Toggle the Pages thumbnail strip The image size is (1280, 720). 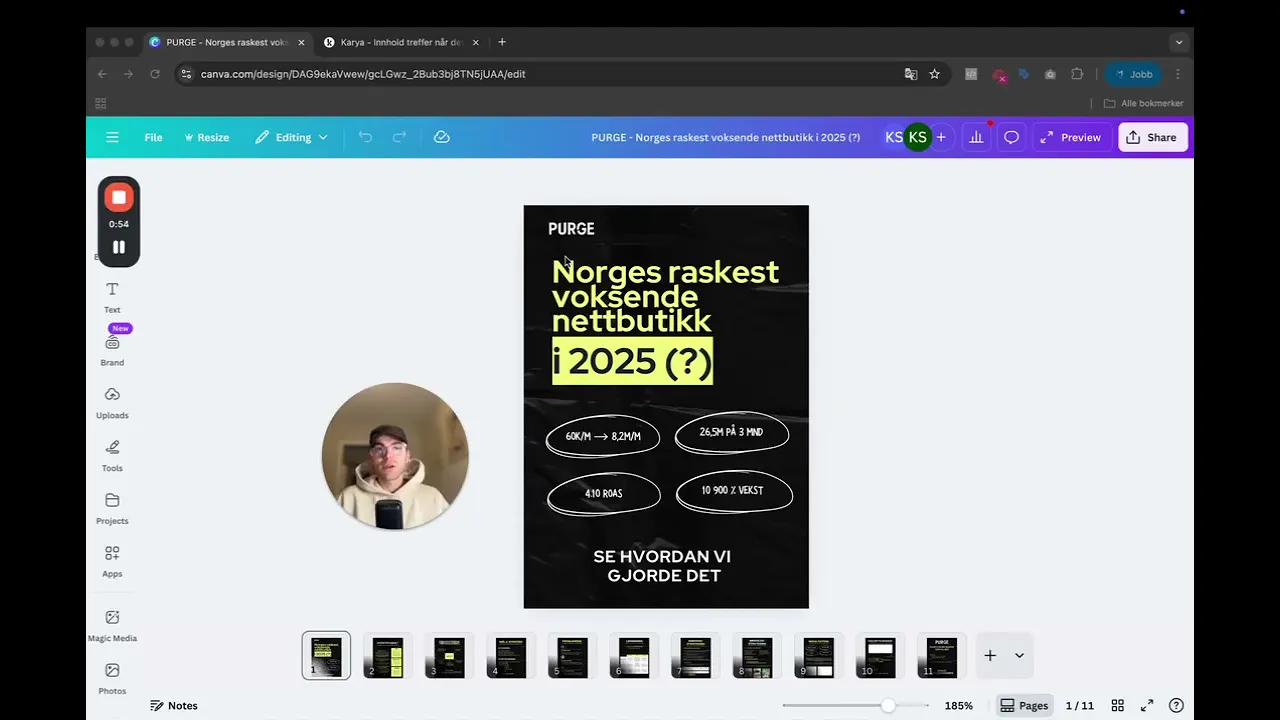(1024, 706)
